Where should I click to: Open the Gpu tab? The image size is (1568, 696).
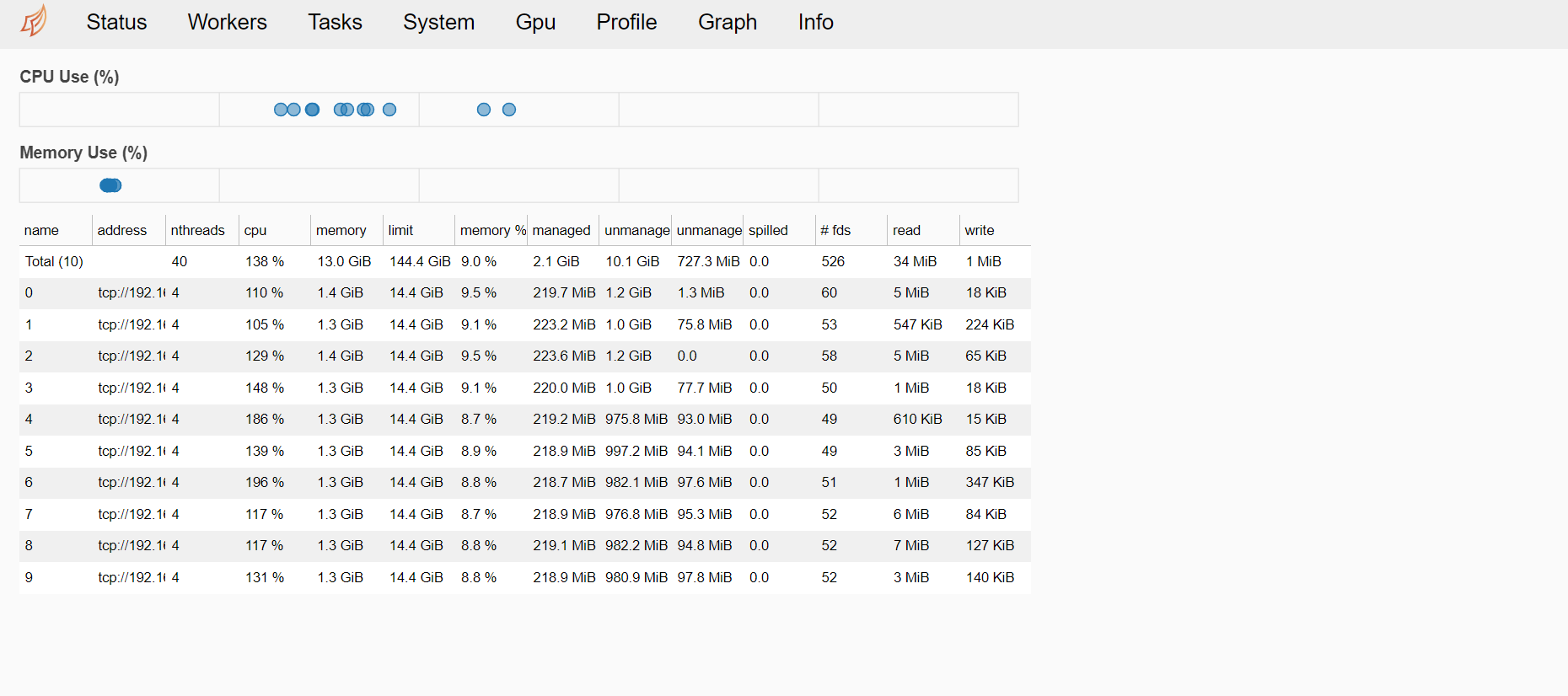point(535,22)
